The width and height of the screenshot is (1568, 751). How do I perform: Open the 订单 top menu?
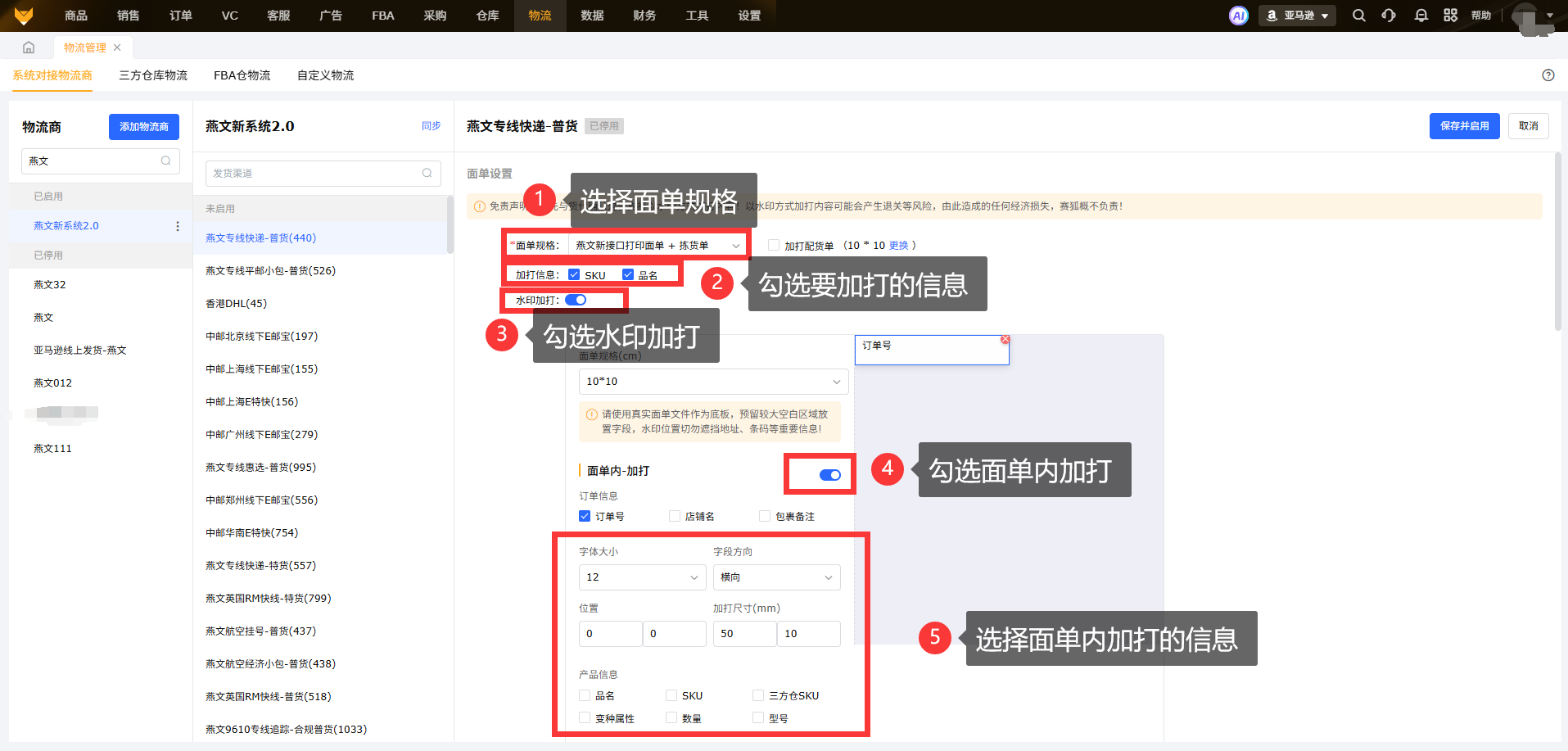[x=181, y=16]
